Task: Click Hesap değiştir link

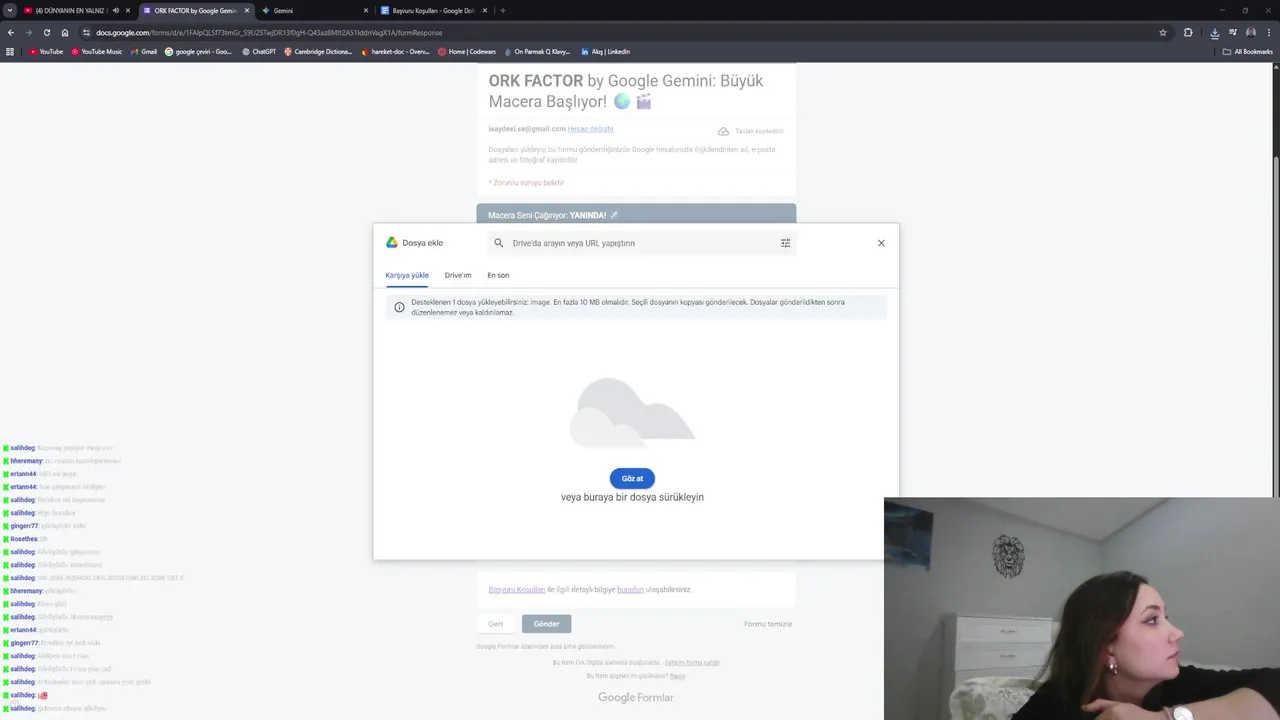Action: (x=590, y=129)
